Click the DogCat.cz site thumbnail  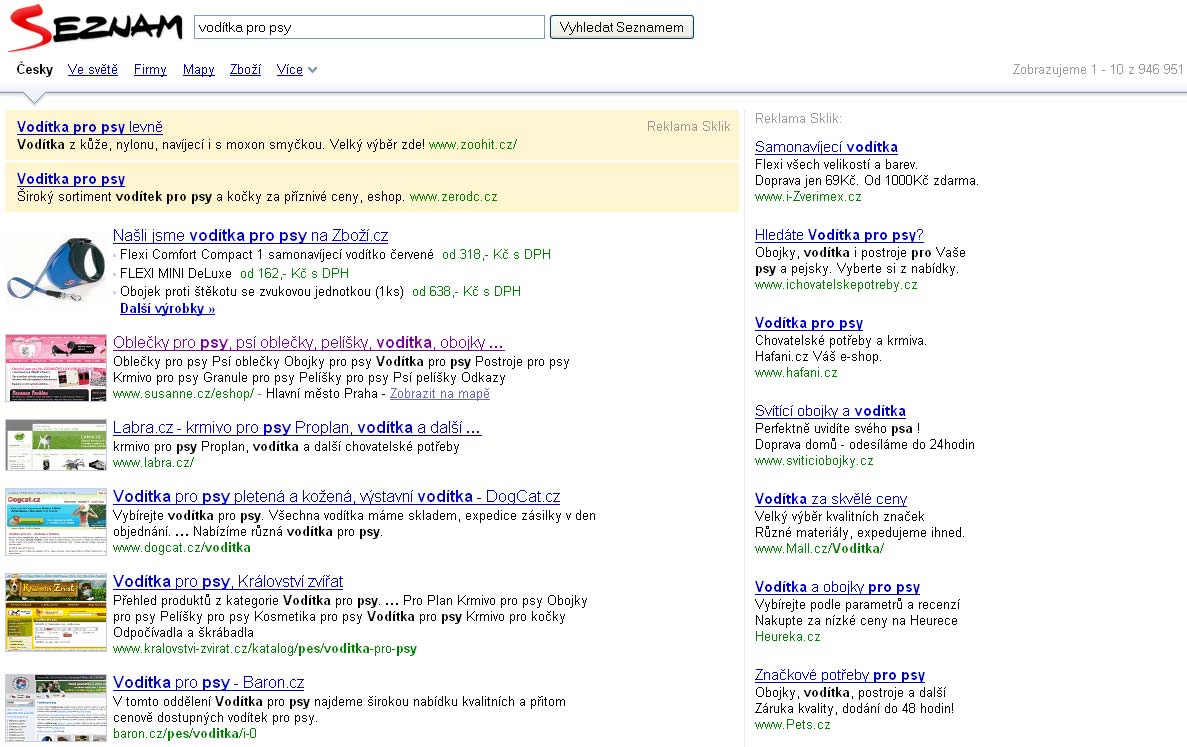coord(56,521)
